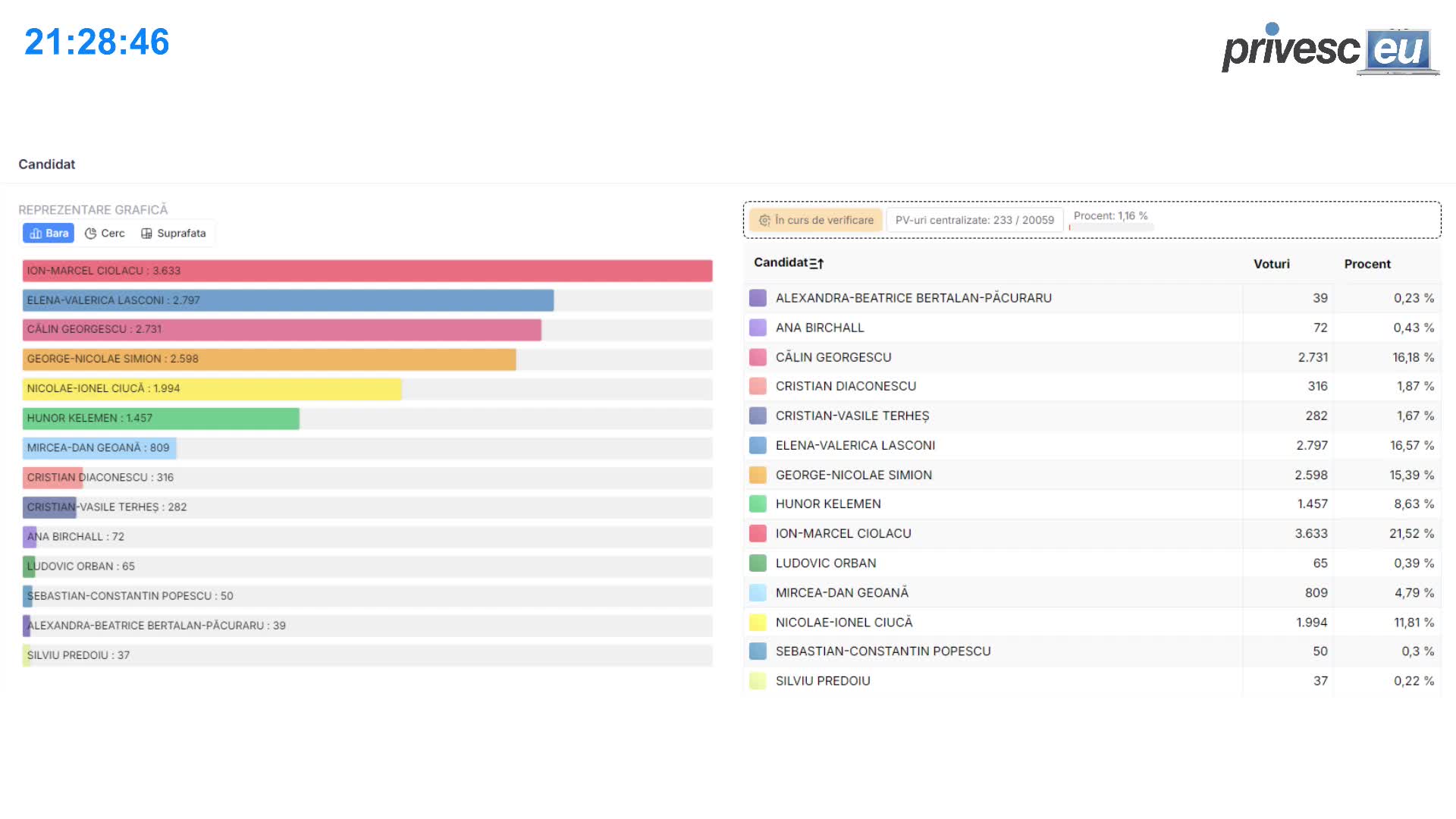
Task: Click Ion-Marcel Ciolacu color swatch
Action: [x=758, y=533]
